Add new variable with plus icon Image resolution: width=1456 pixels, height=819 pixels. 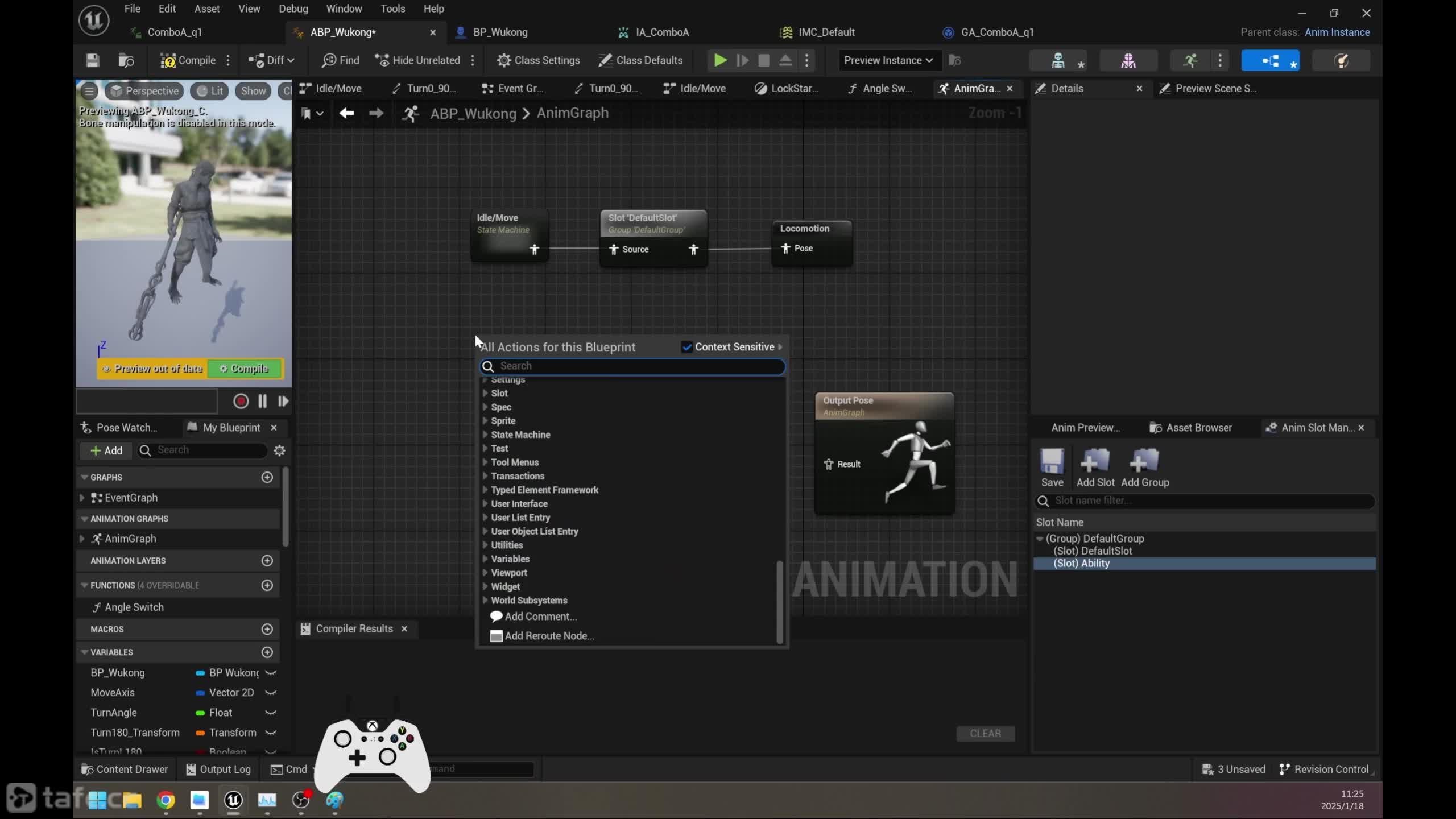pyautogui.click(x=267, y=652)
